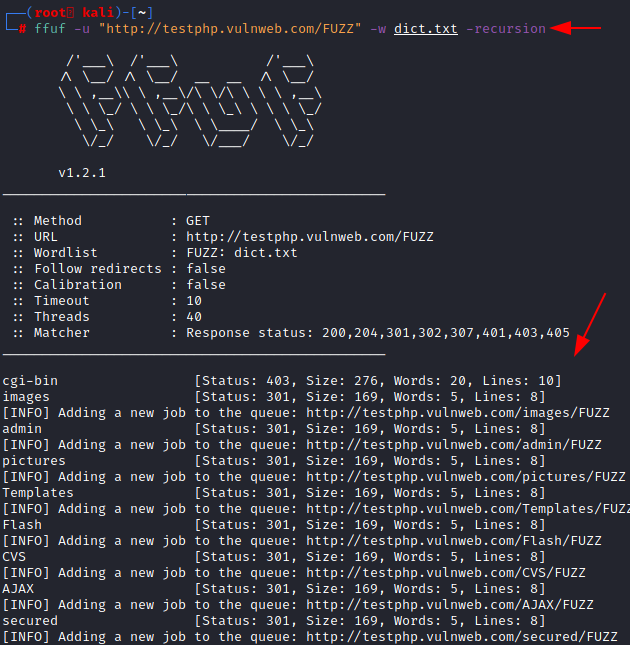This screenshot has height=645, width=630.
Task: Click the root kali prompt text
Action: (70, 12)
